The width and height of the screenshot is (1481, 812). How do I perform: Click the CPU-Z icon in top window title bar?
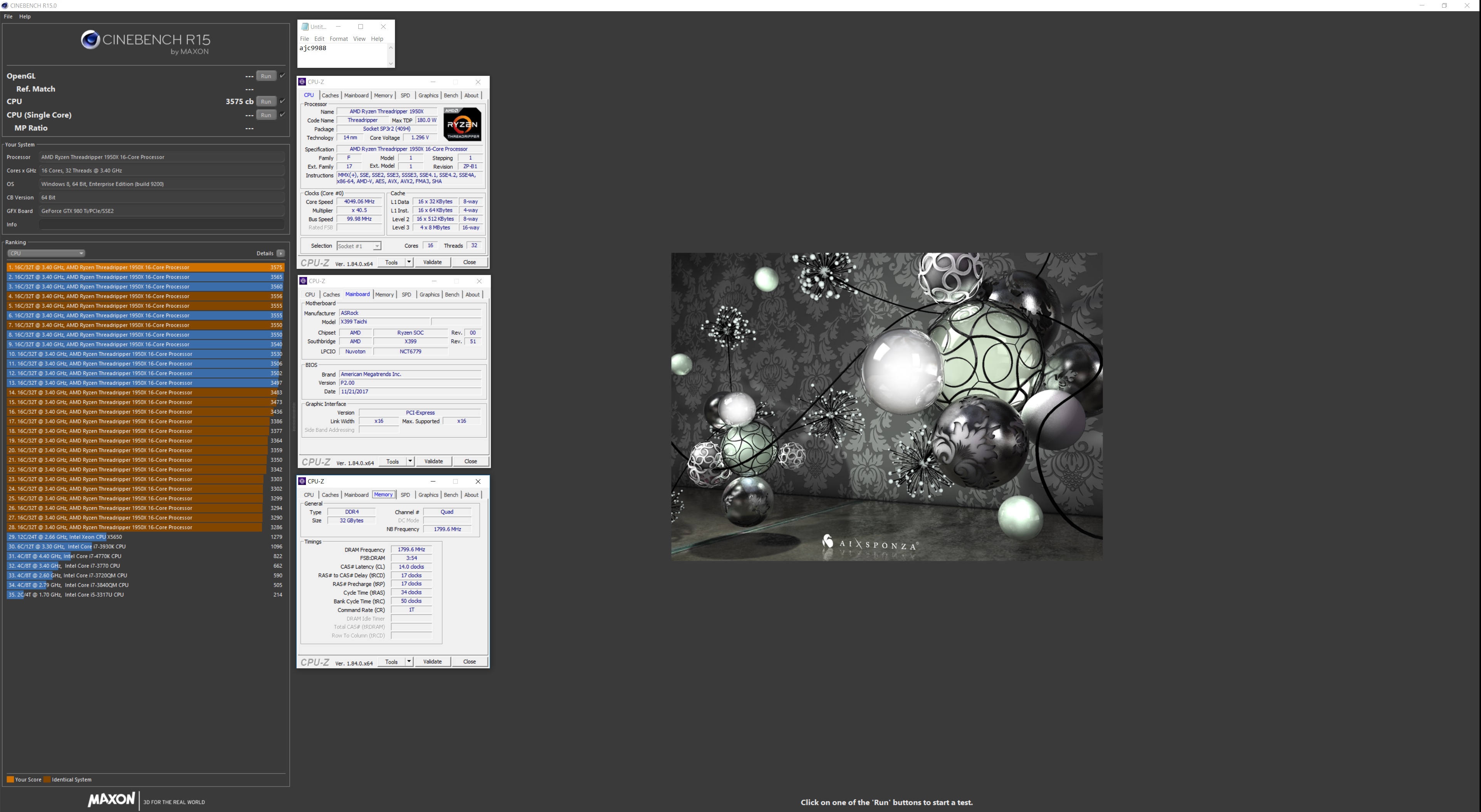pos(302,82)
